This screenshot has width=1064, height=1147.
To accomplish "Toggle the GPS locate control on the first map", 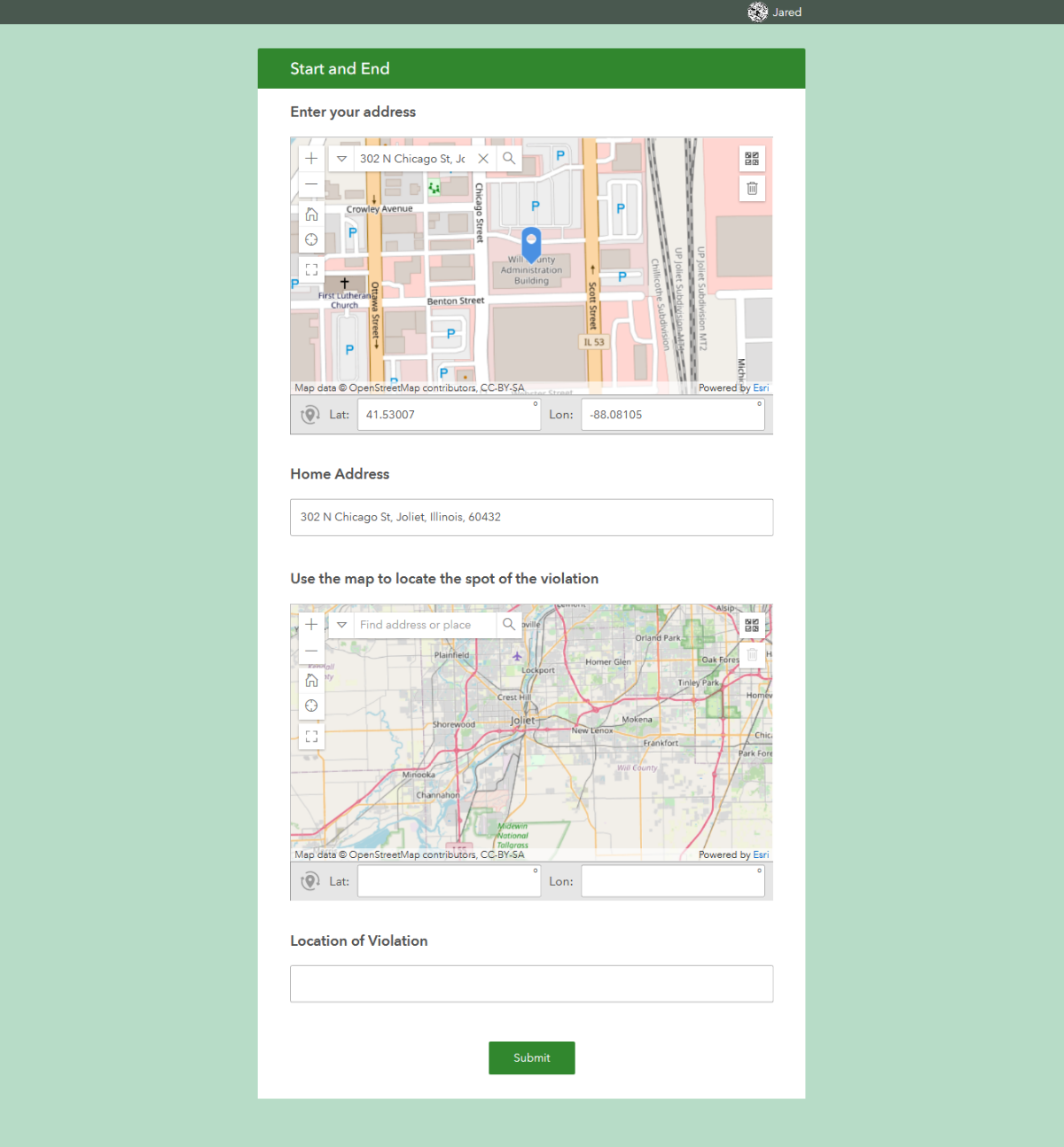I will click(311, 239).
